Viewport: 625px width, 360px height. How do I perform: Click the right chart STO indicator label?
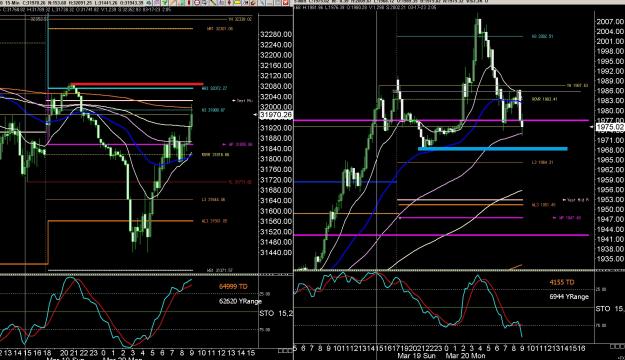pyautogui.click(x=610, y=309)
